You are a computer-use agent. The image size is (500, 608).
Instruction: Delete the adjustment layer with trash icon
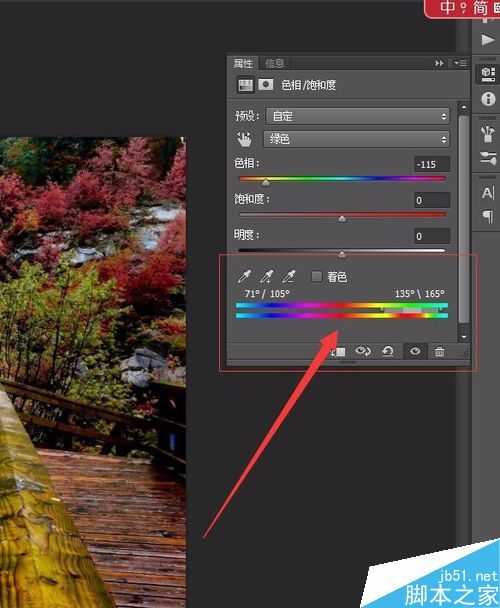pyautogui.click(x=439, y=352)
